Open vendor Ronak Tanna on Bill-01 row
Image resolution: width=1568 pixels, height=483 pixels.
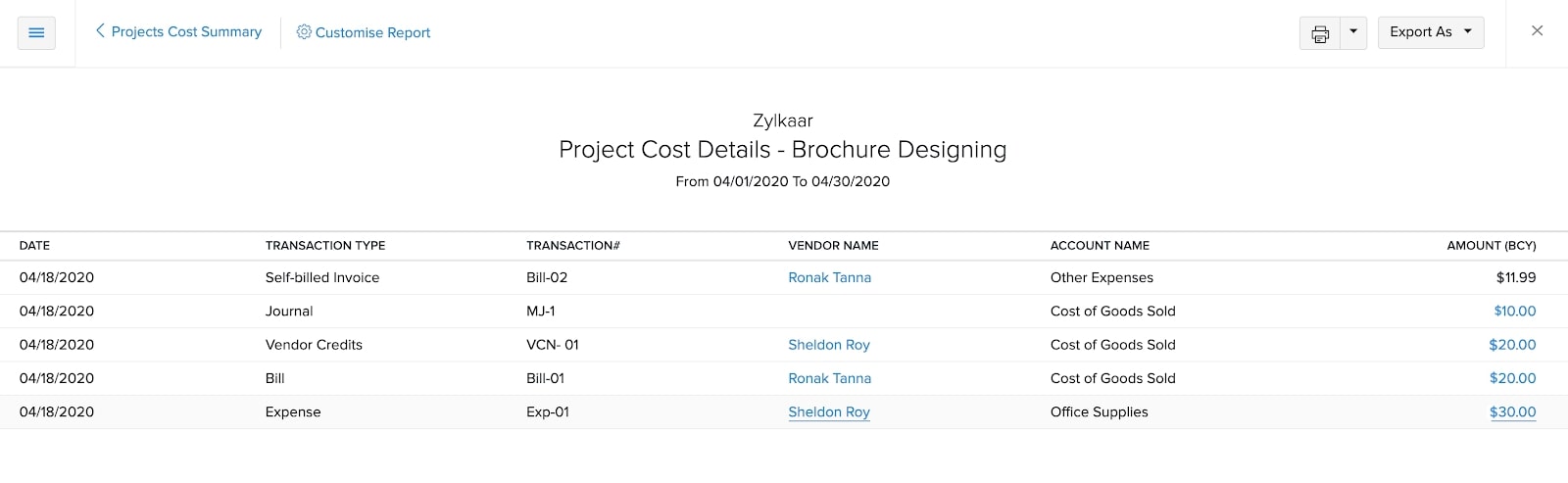[x=829, y=378]
